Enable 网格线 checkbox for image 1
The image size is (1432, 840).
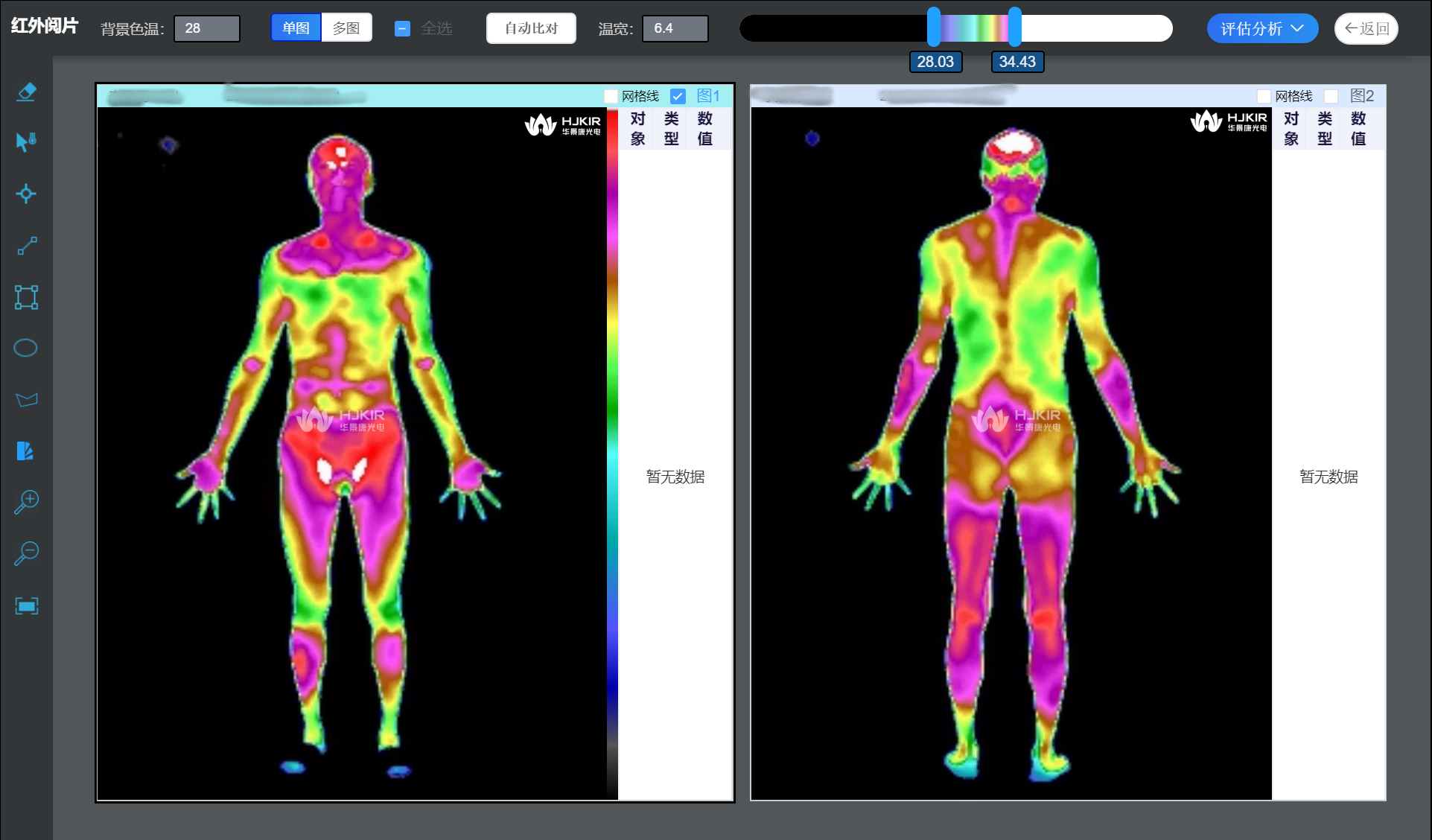611,96
